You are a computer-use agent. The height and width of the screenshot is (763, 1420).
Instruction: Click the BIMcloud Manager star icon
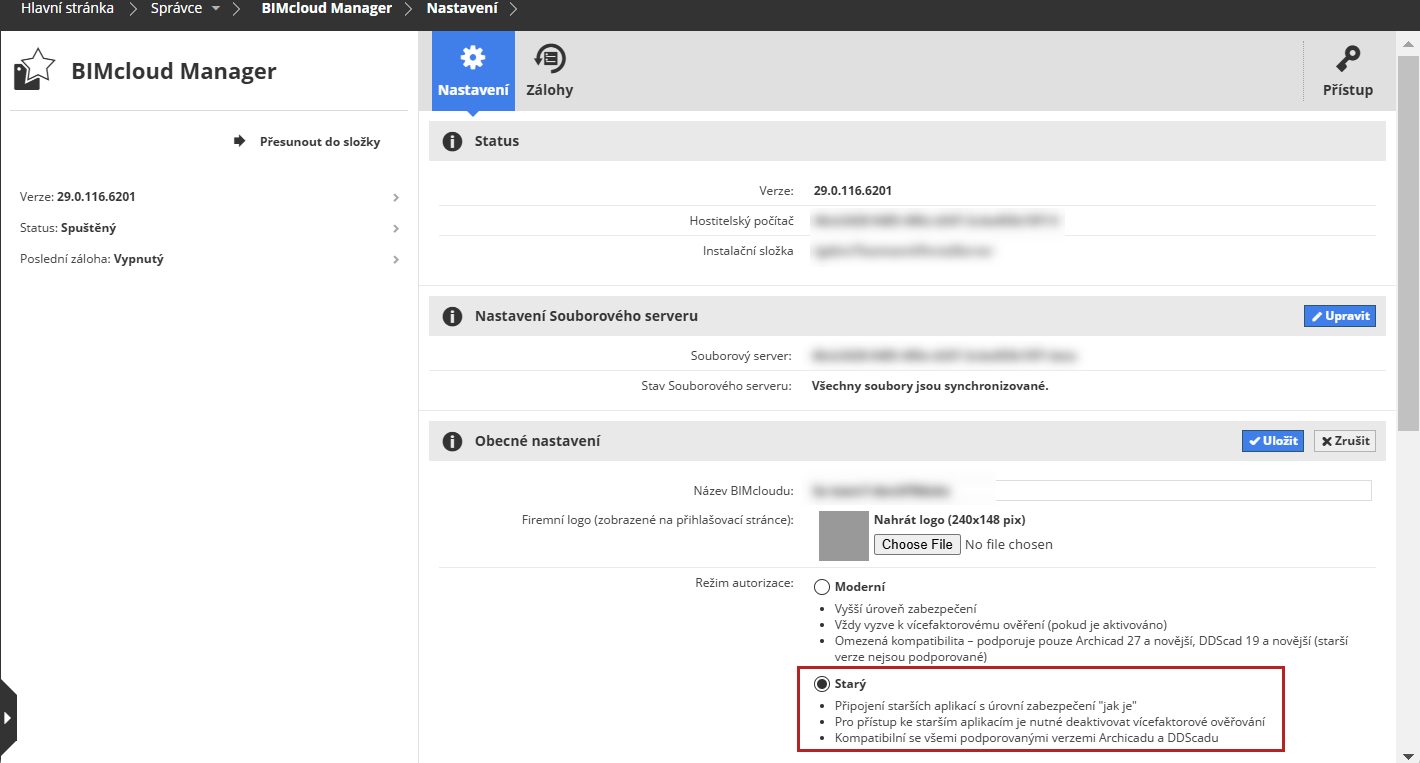coord(34,70)
